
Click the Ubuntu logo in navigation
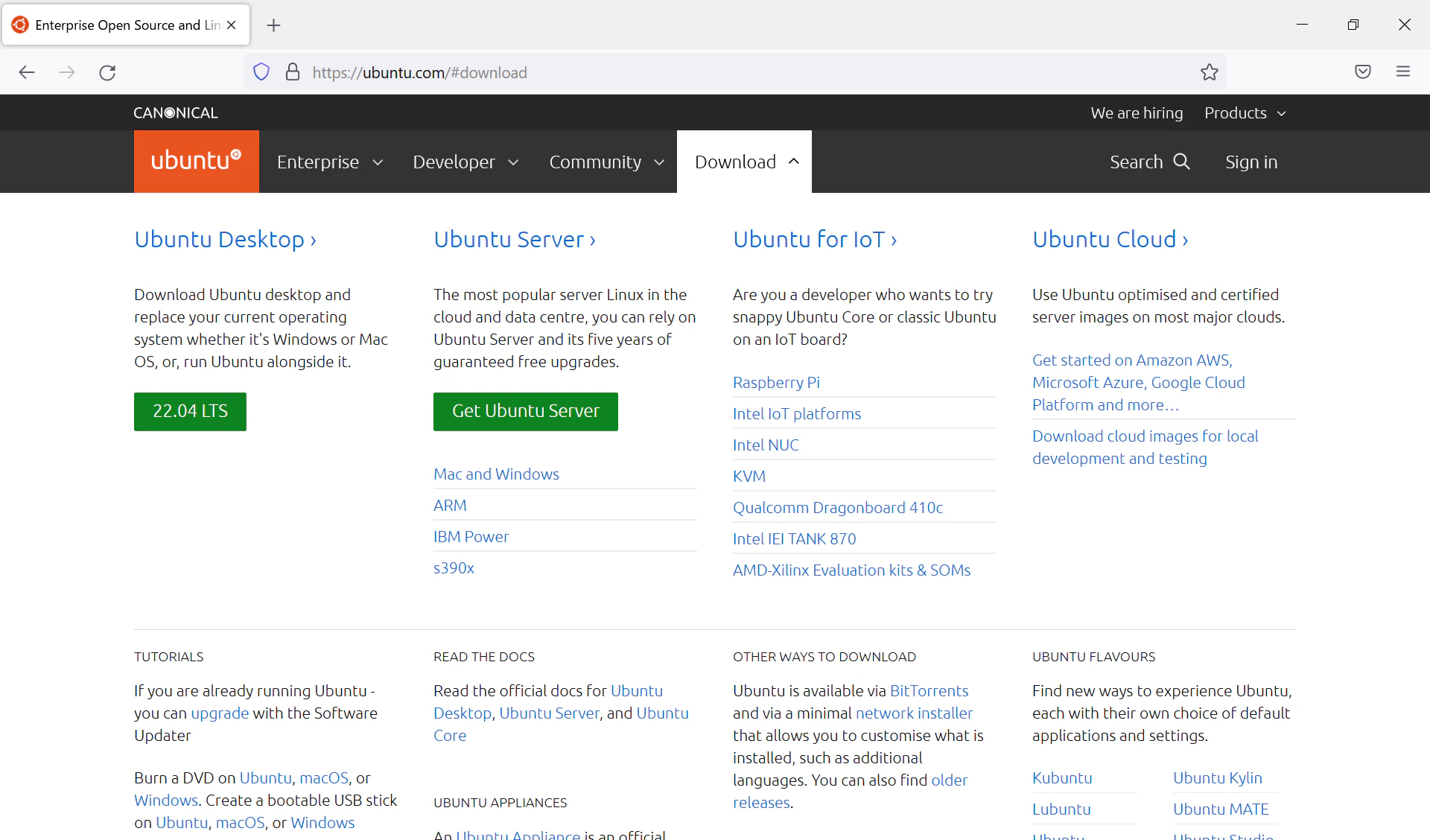[197, 162]
